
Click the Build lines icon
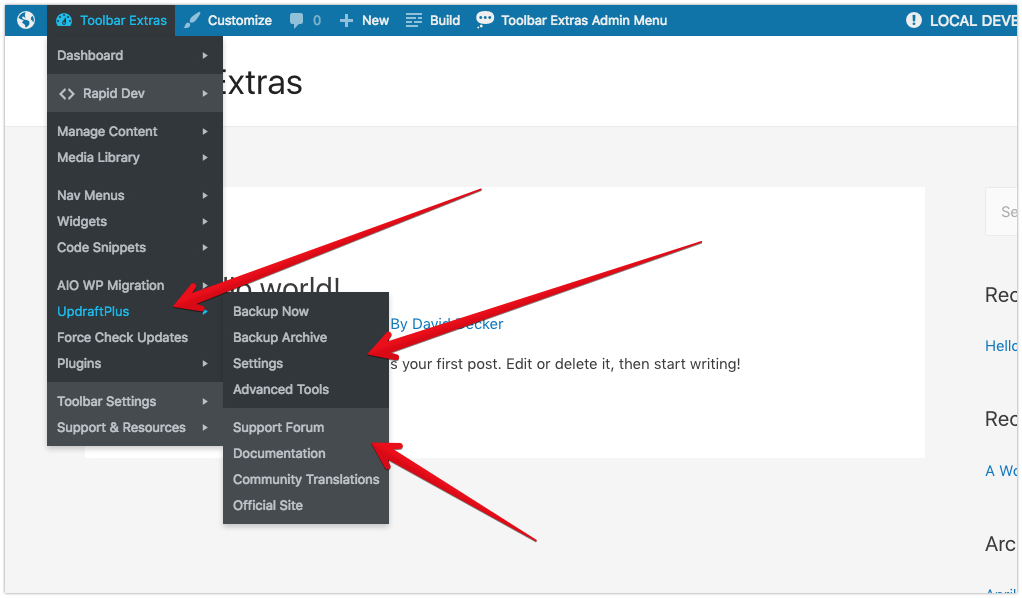point(414,20)
